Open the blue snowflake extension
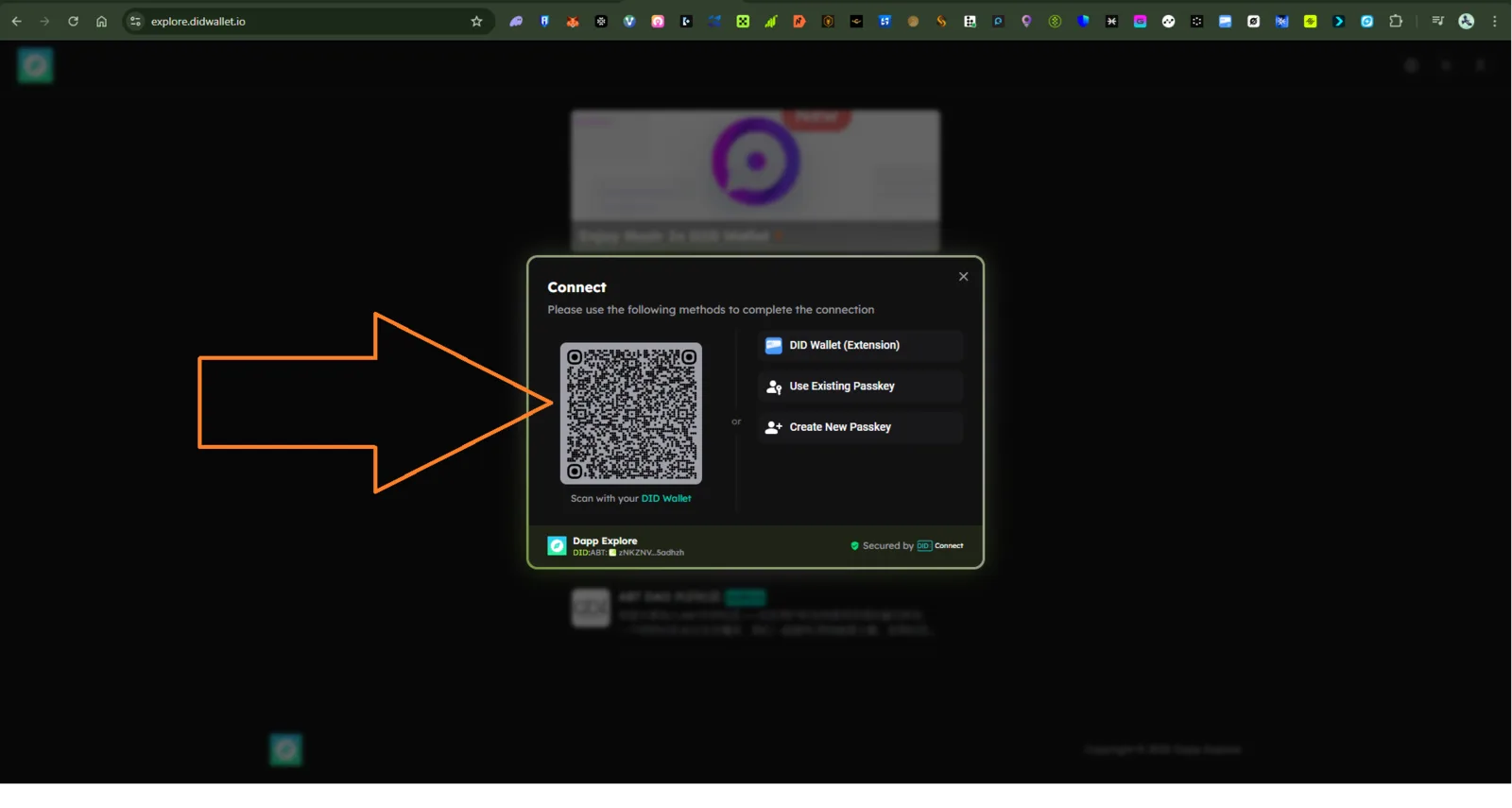This screenshot has height=808, width=1512. (1281, 22)
